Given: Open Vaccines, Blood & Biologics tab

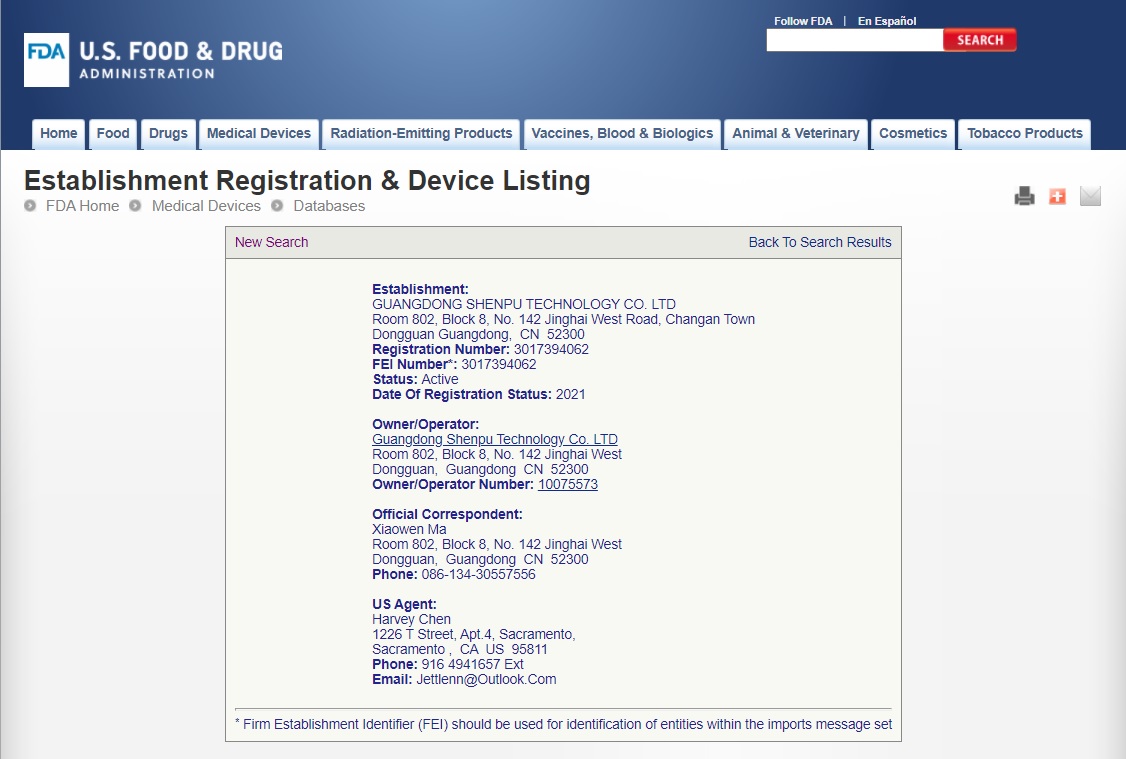Looking at the screenshot, I should click(x=622, y=134).
